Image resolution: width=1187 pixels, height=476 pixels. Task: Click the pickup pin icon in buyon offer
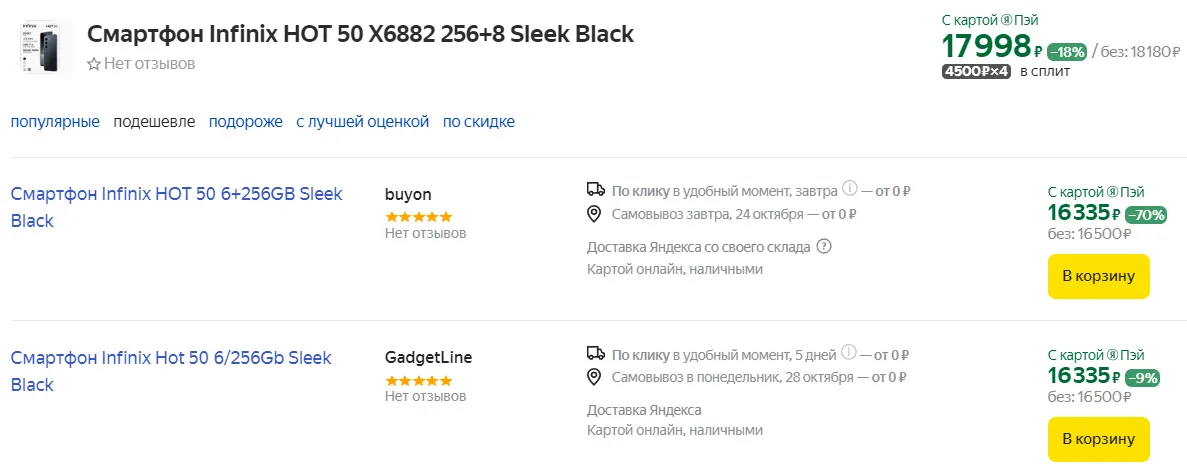click(x=594, y=213)
